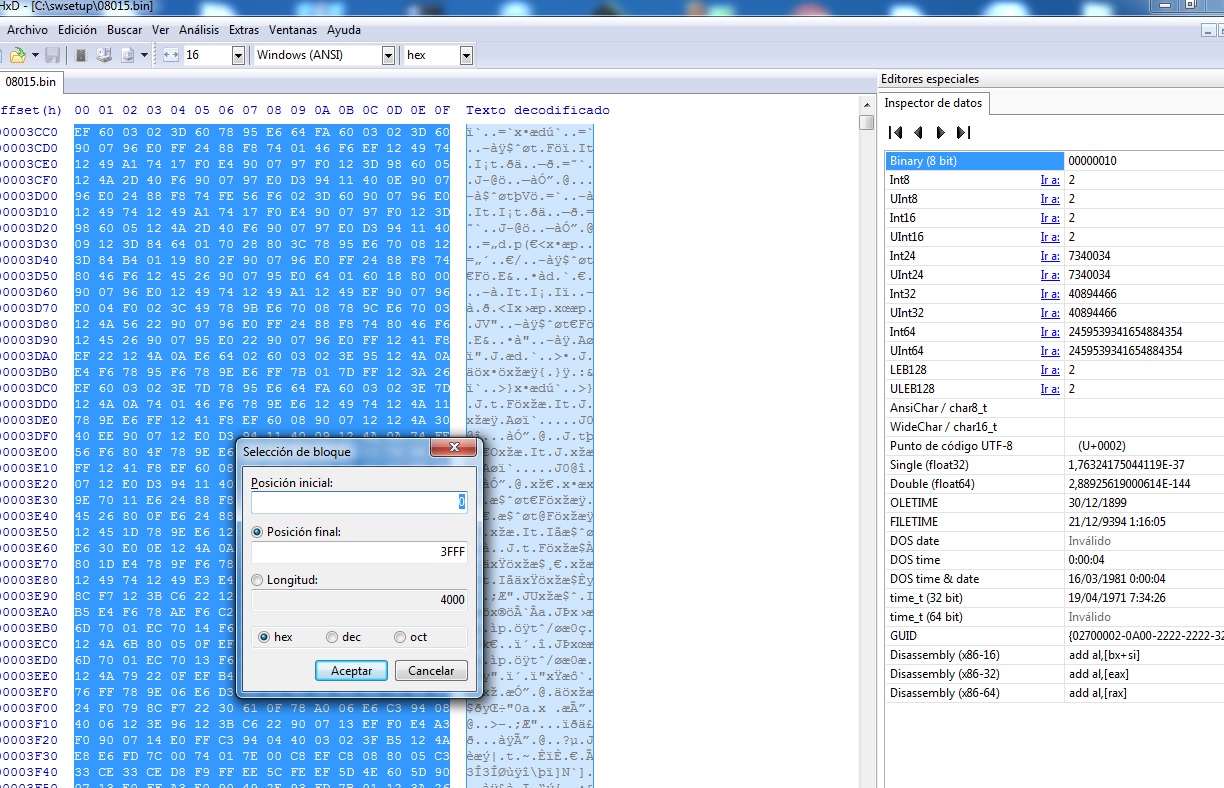Viewport: 1224px width, 788px height.
Task: Click the Aceptar button
Action: (x=352, y=671)
